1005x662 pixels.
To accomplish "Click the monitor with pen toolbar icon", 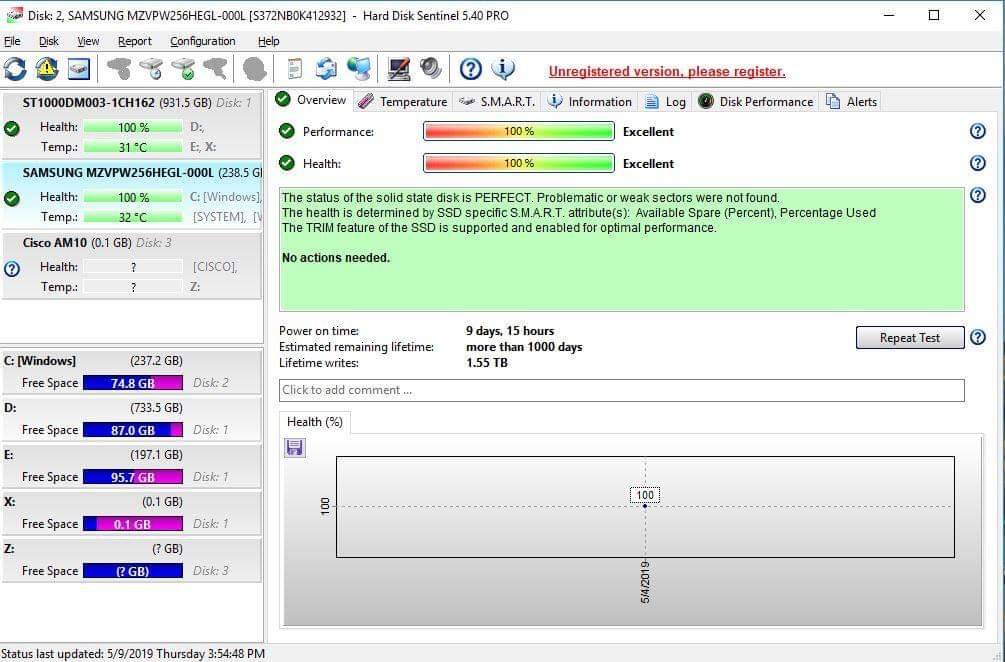I will coord(399,69).
